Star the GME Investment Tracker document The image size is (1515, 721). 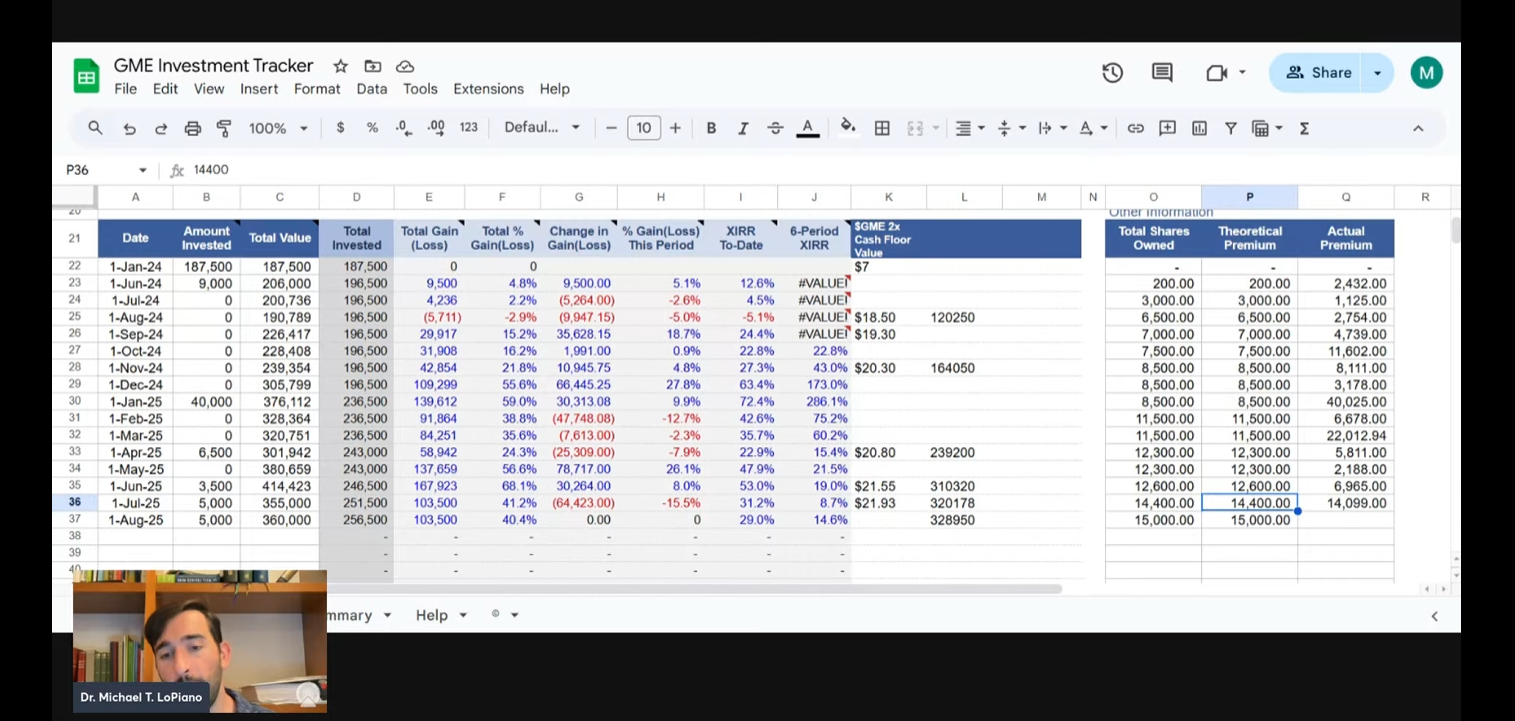(340, 66)
